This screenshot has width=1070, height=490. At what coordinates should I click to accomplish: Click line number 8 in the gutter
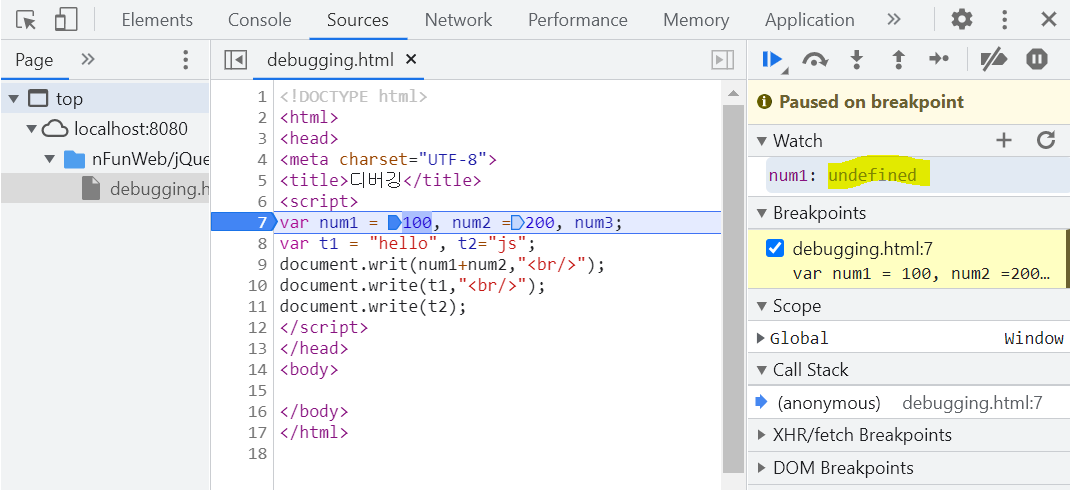(262, 244)
